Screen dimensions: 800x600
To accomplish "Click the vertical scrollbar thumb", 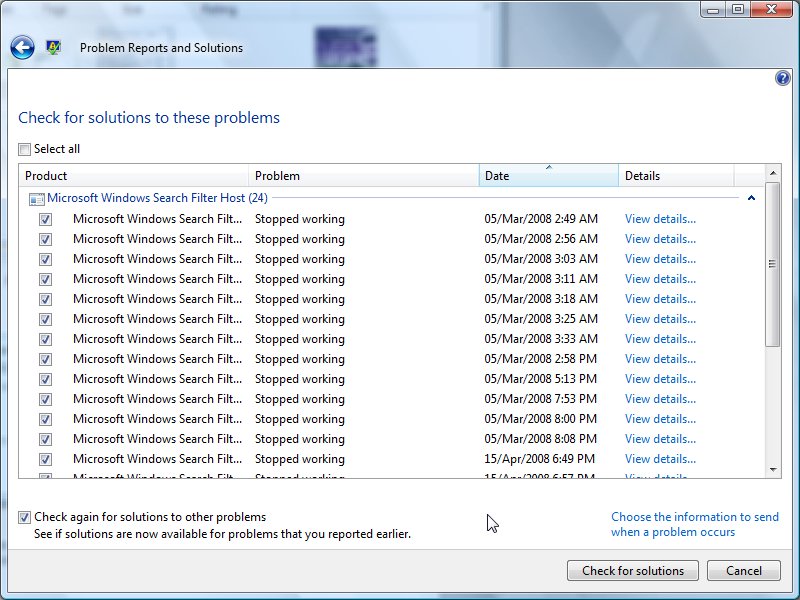I will tap(772, 264).
